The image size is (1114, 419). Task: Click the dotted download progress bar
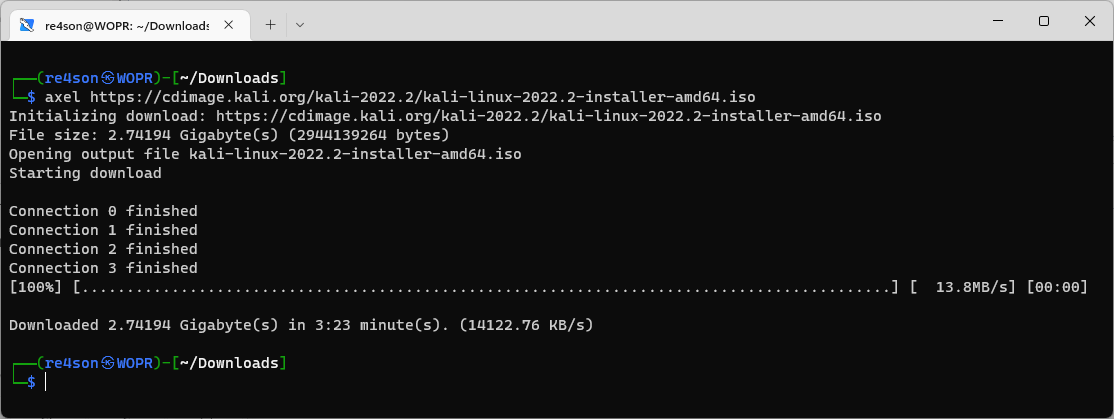pyautogui.click(x=487, y=288)
